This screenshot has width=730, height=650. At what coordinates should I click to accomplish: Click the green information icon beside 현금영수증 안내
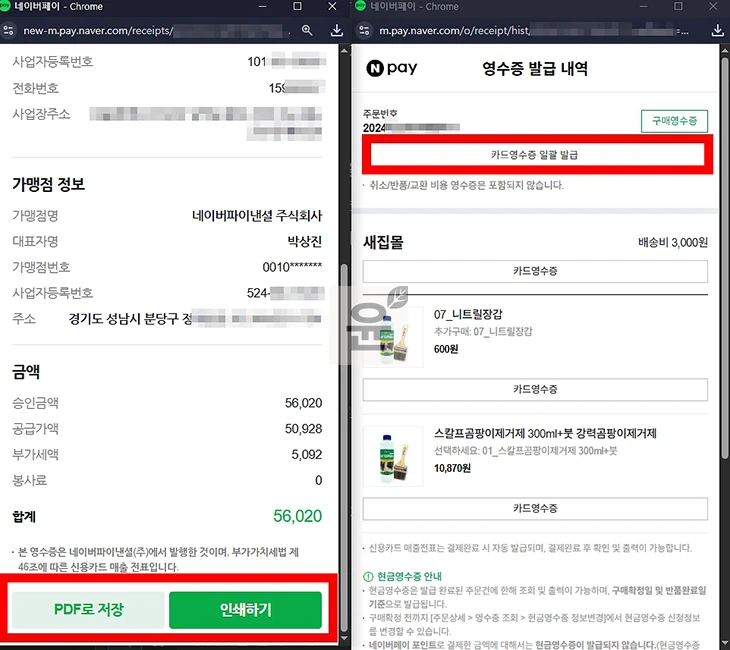coord(368,576)
